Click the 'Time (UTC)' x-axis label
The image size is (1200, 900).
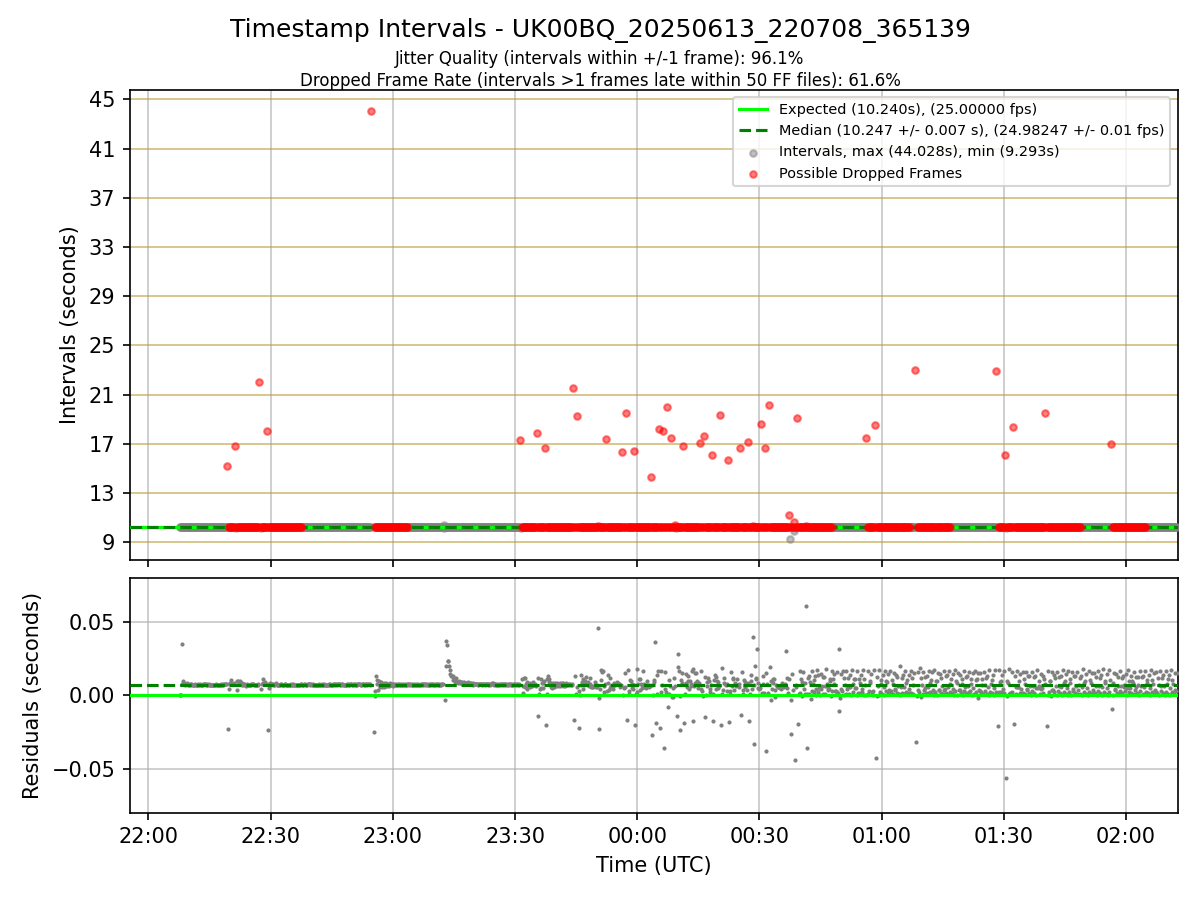(x=654, y=865)
